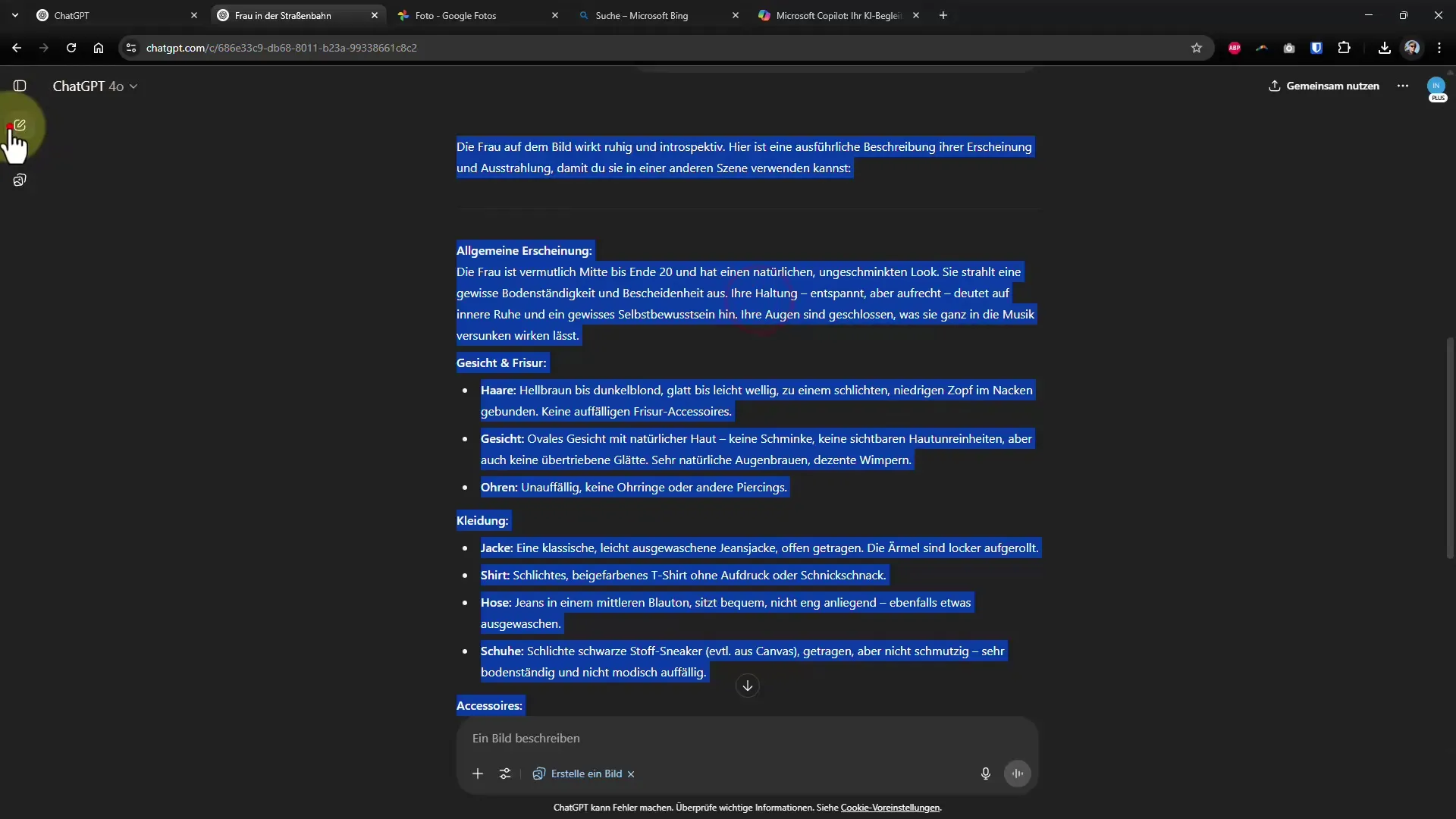Image resolution: width=1456 pixels, height=819 pixels.
Task: Toggle the ChatGPT sidebar panel icon
Action: (x=20, y=86)
